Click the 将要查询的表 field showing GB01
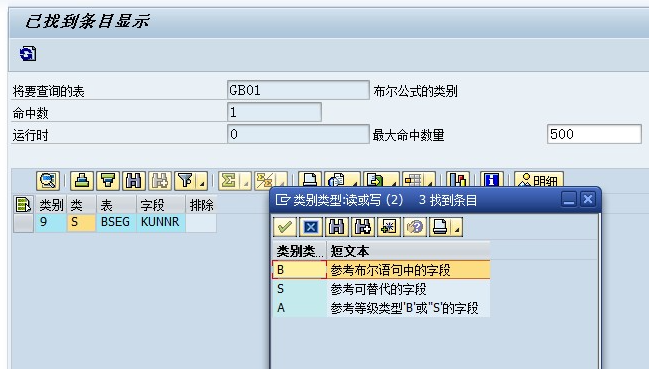 (298, 90)
